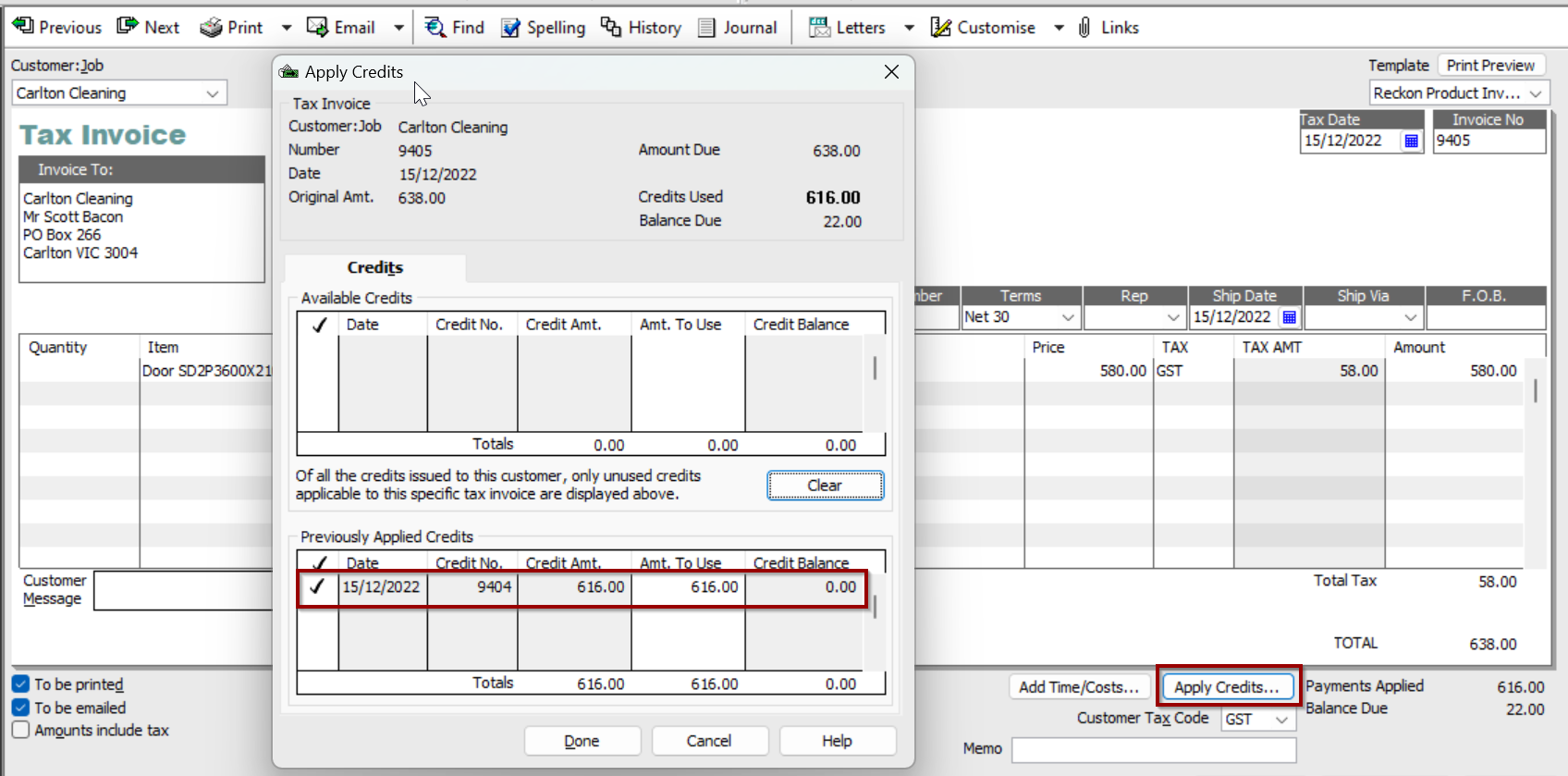Click the Email envelope icon
1568x776 pixels.
click(317, 28)
